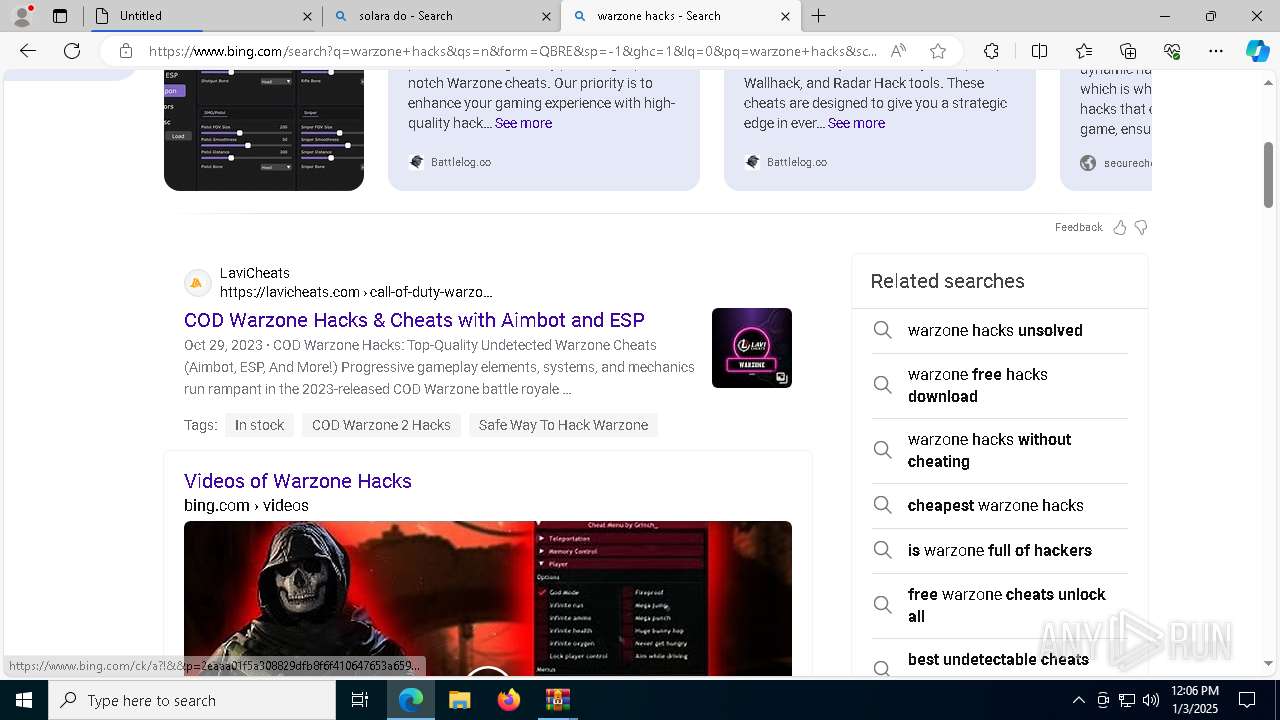1280x720 pixels.
Task: Search warzone hacks without cheating
Action: coord(989,450)
